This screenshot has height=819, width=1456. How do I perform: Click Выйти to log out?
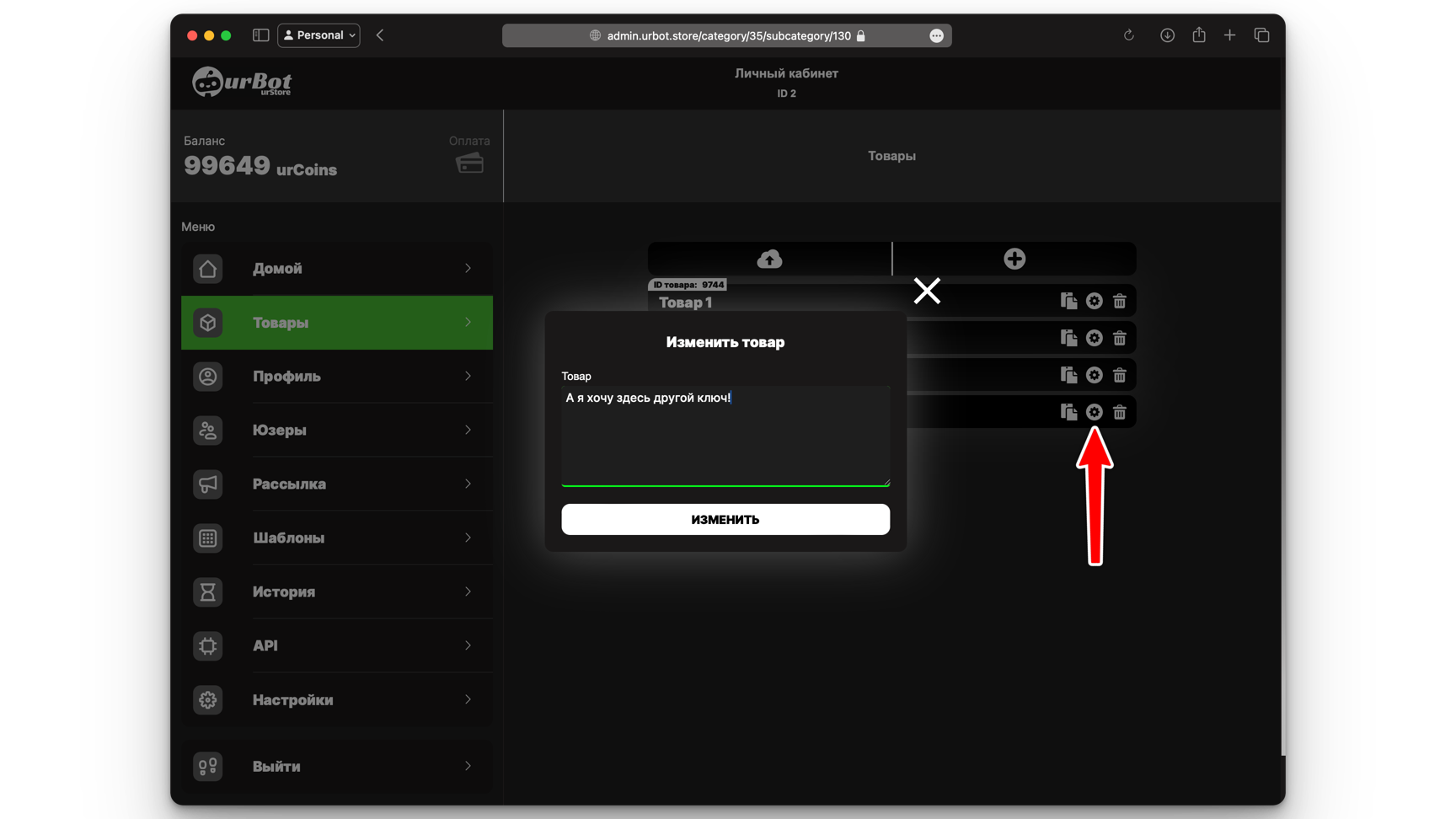click(x=337, y=767)
